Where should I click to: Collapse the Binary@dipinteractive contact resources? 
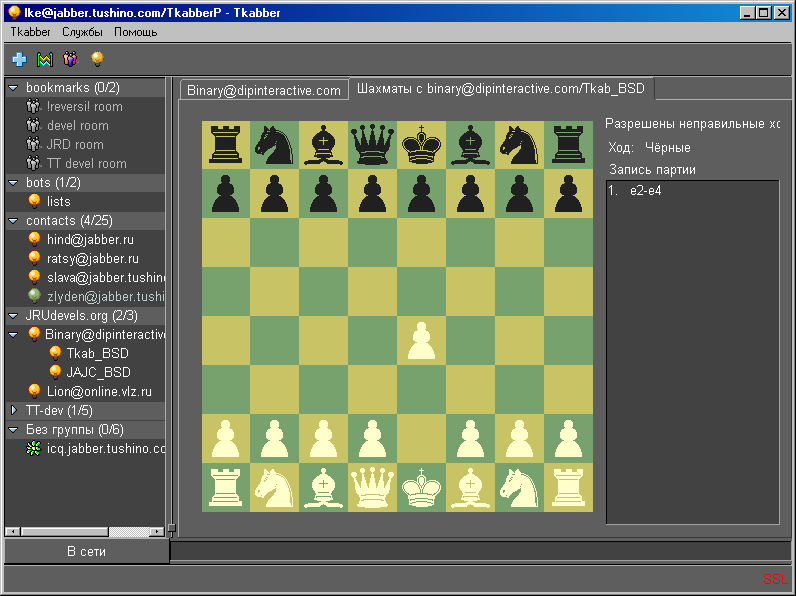tap(13, 335)
